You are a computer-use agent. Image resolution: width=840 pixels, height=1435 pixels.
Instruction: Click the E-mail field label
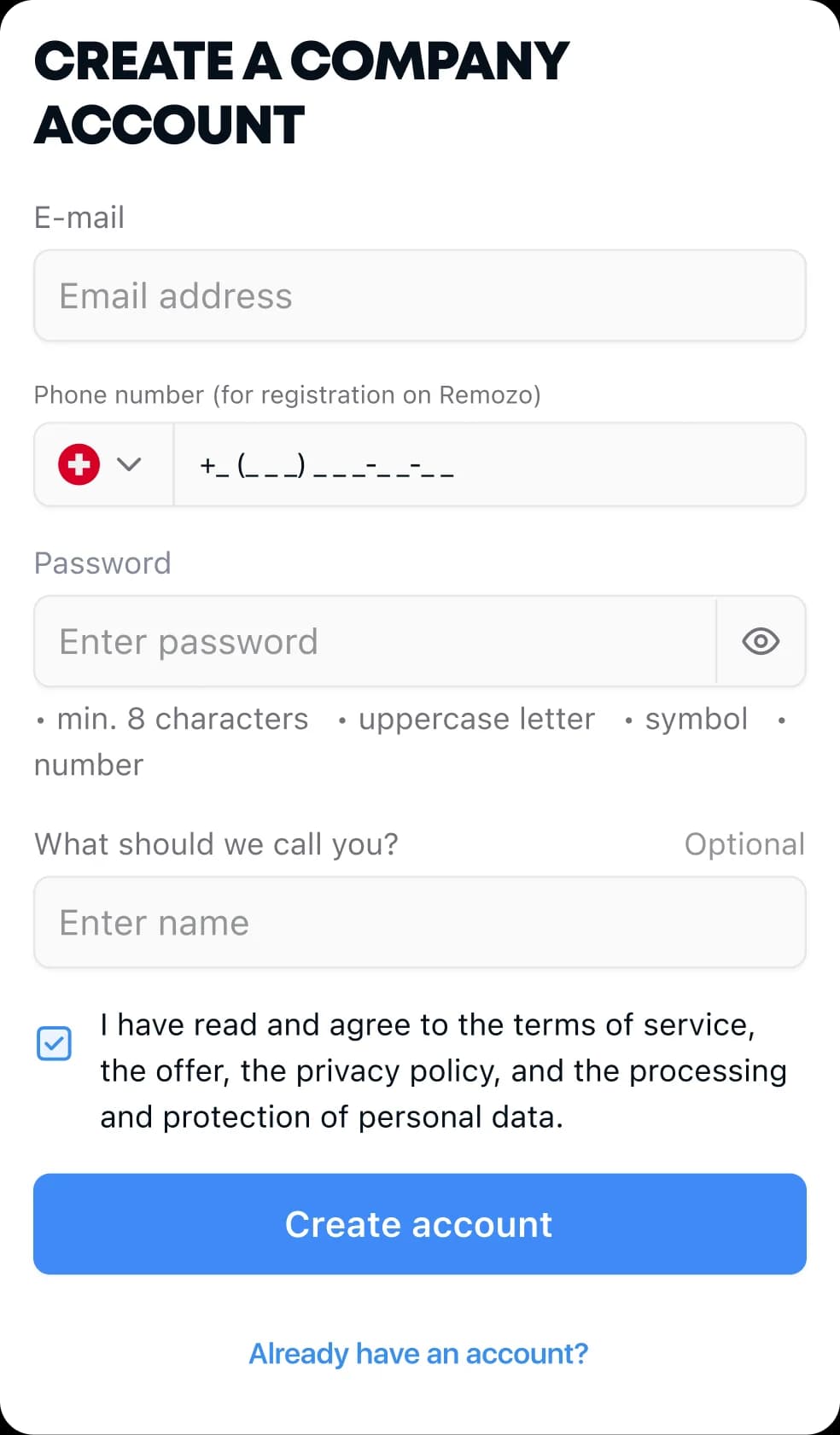point(79,218)
